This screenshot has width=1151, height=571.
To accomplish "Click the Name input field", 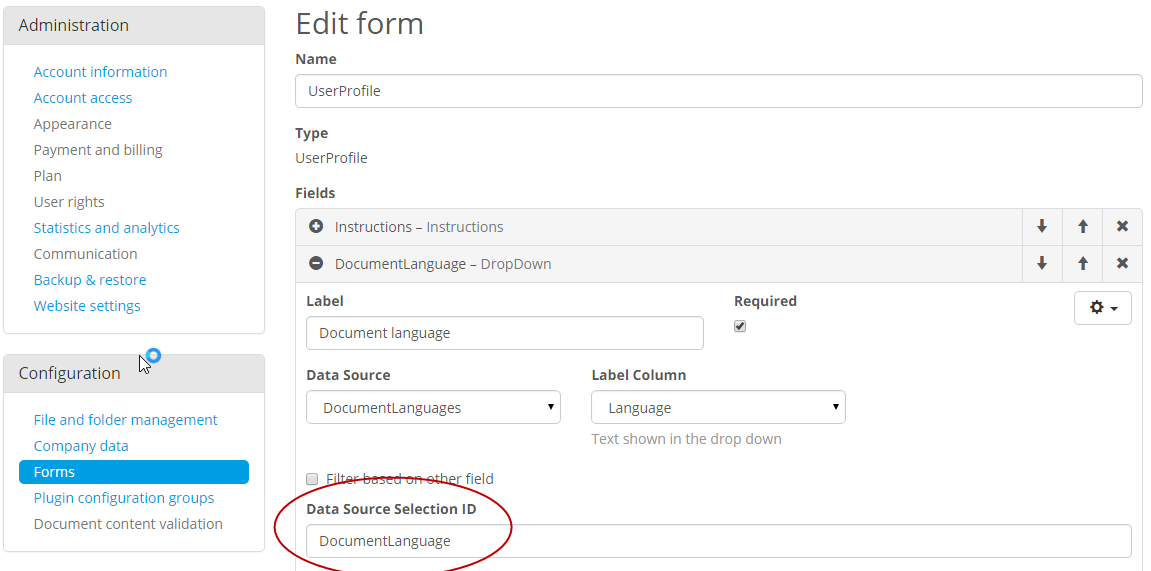I will (719, 91).
